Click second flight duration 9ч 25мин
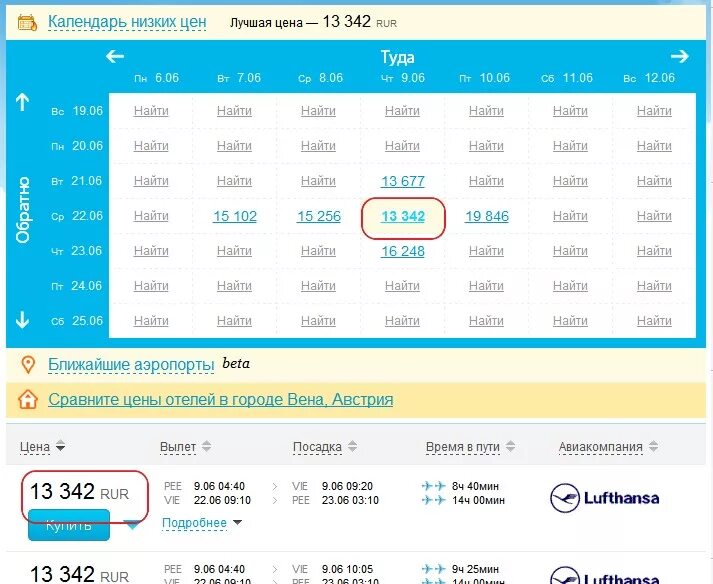This screenshot has width=713, height=584. [475, 569]
